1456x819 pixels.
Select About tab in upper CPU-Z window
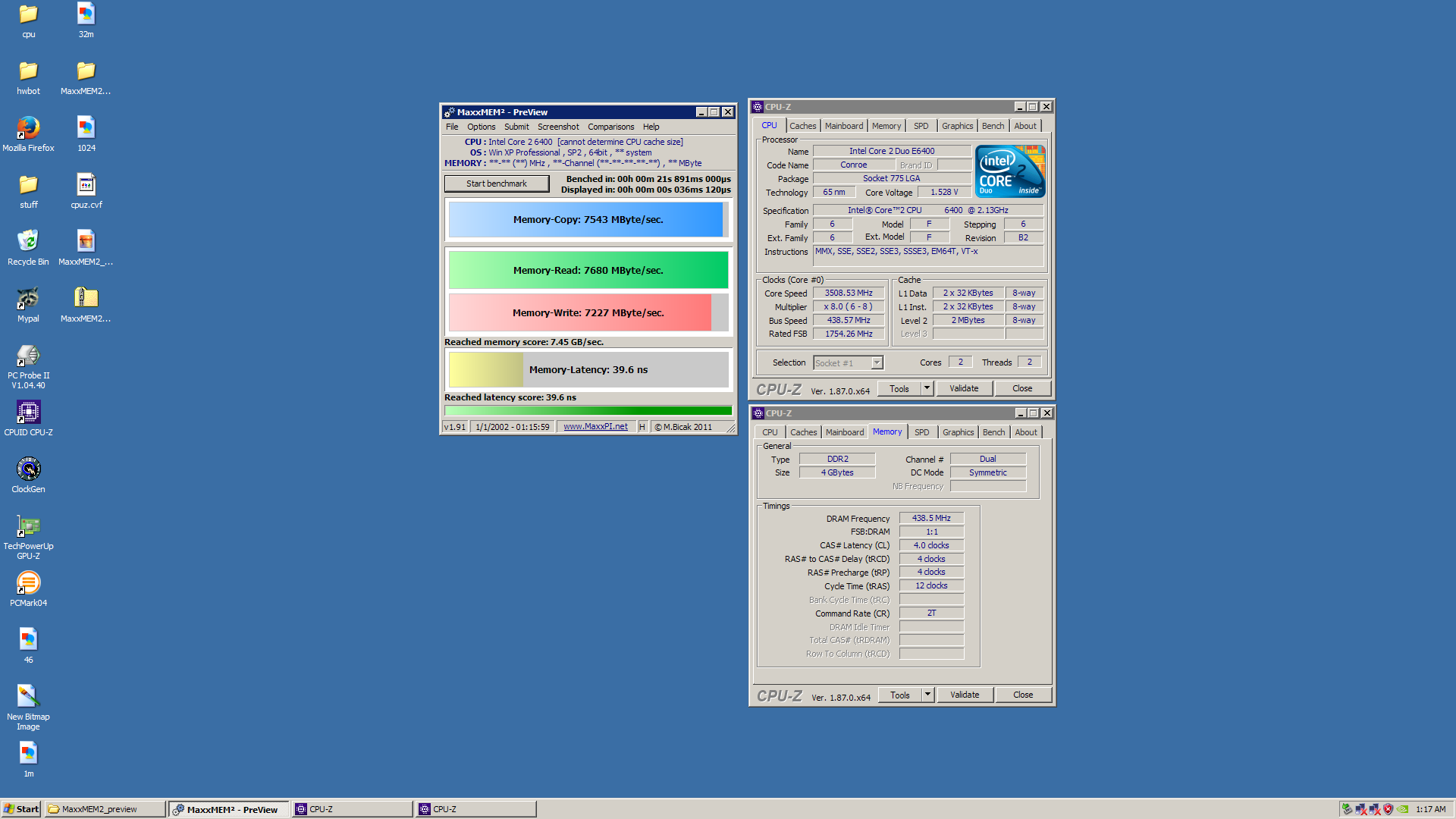click(x=1025, y=126)
